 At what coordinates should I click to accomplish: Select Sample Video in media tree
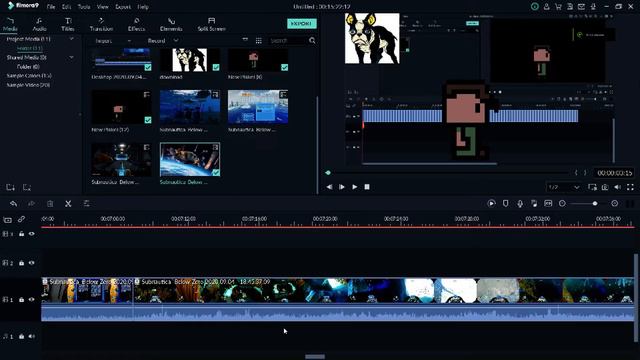coord(28,85)
